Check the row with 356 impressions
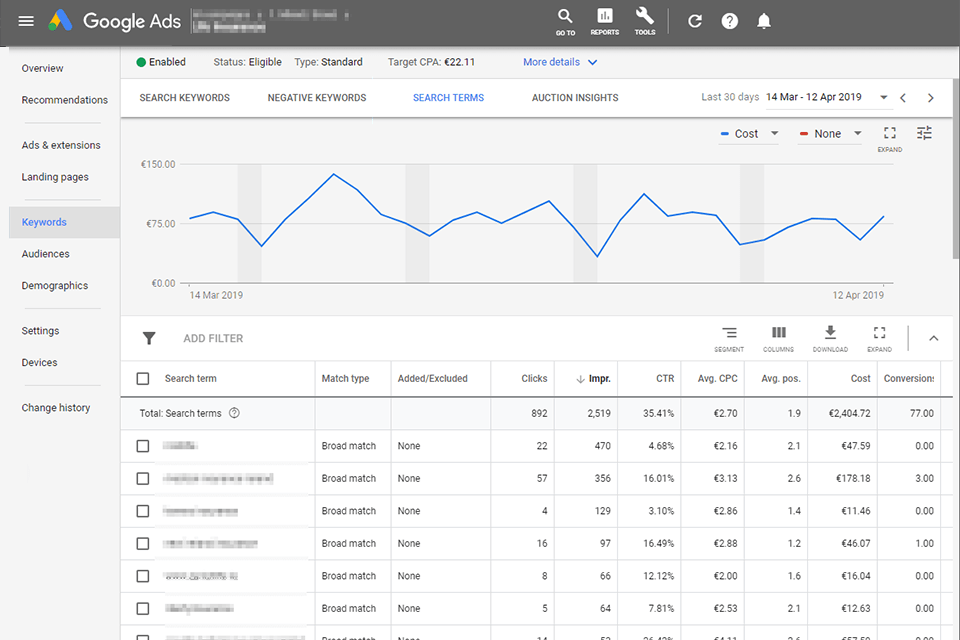 click(x=143, y=479)
